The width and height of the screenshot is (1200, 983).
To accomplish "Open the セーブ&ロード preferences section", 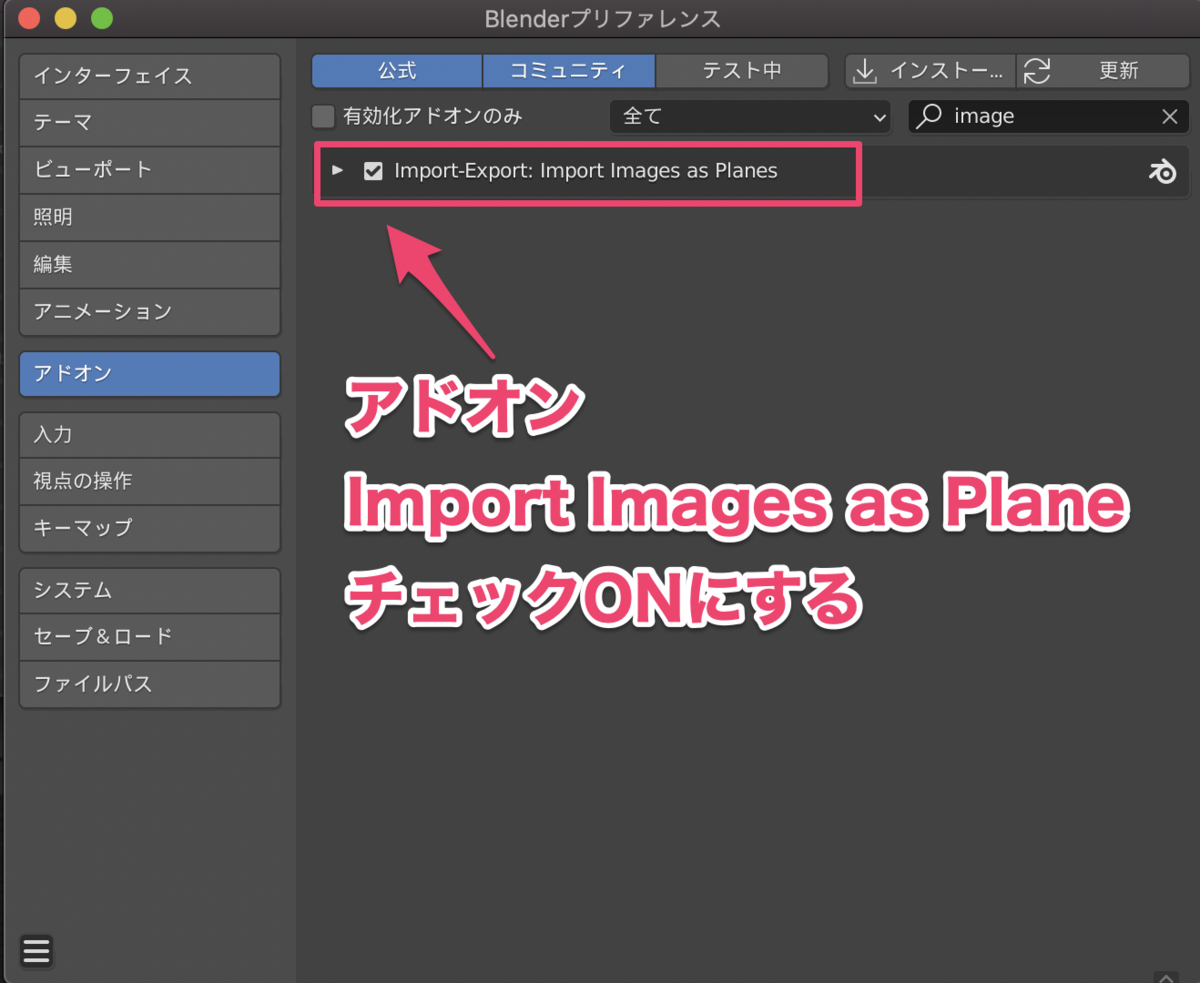I will click(x=149, y=637).
